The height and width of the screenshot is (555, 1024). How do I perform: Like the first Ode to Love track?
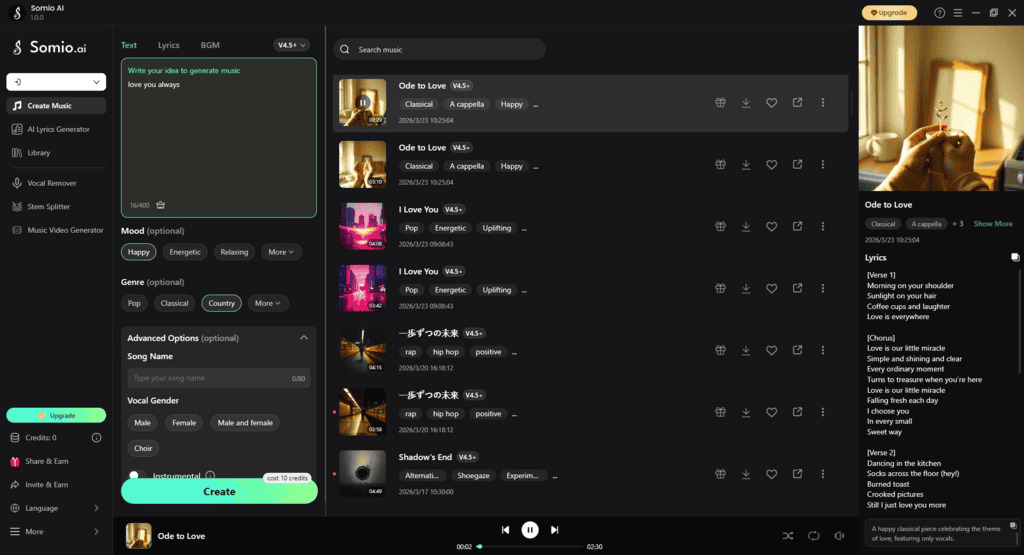click(771, 103)
